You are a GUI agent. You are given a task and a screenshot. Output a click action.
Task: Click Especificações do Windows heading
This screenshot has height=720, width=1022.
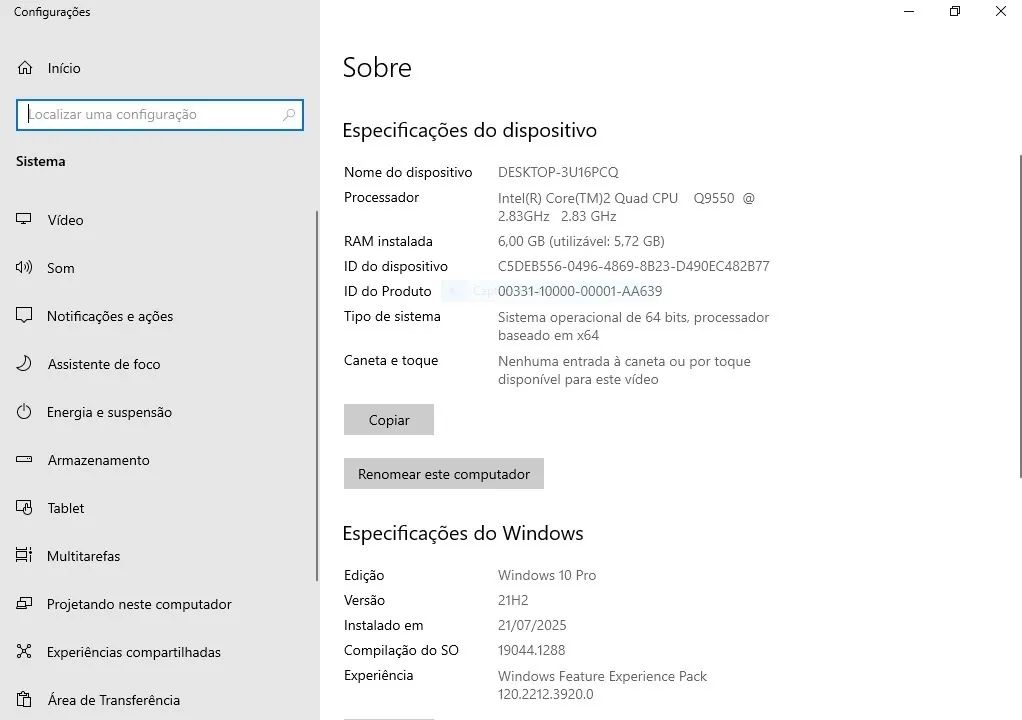[x=463, y=534]
